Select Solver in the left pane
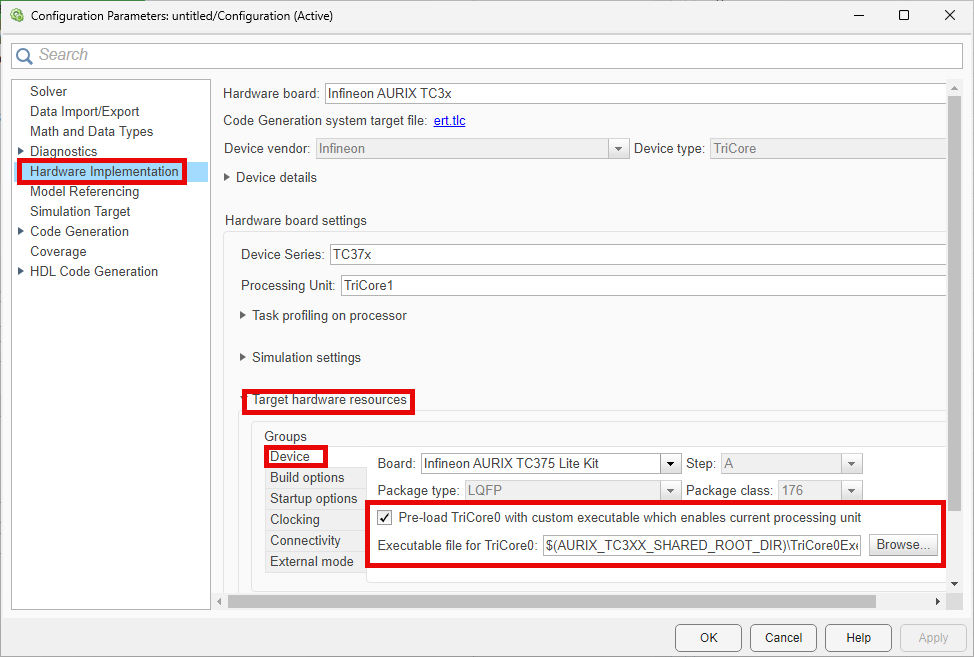This screenshot has height=657, width=974. [48, 91]
